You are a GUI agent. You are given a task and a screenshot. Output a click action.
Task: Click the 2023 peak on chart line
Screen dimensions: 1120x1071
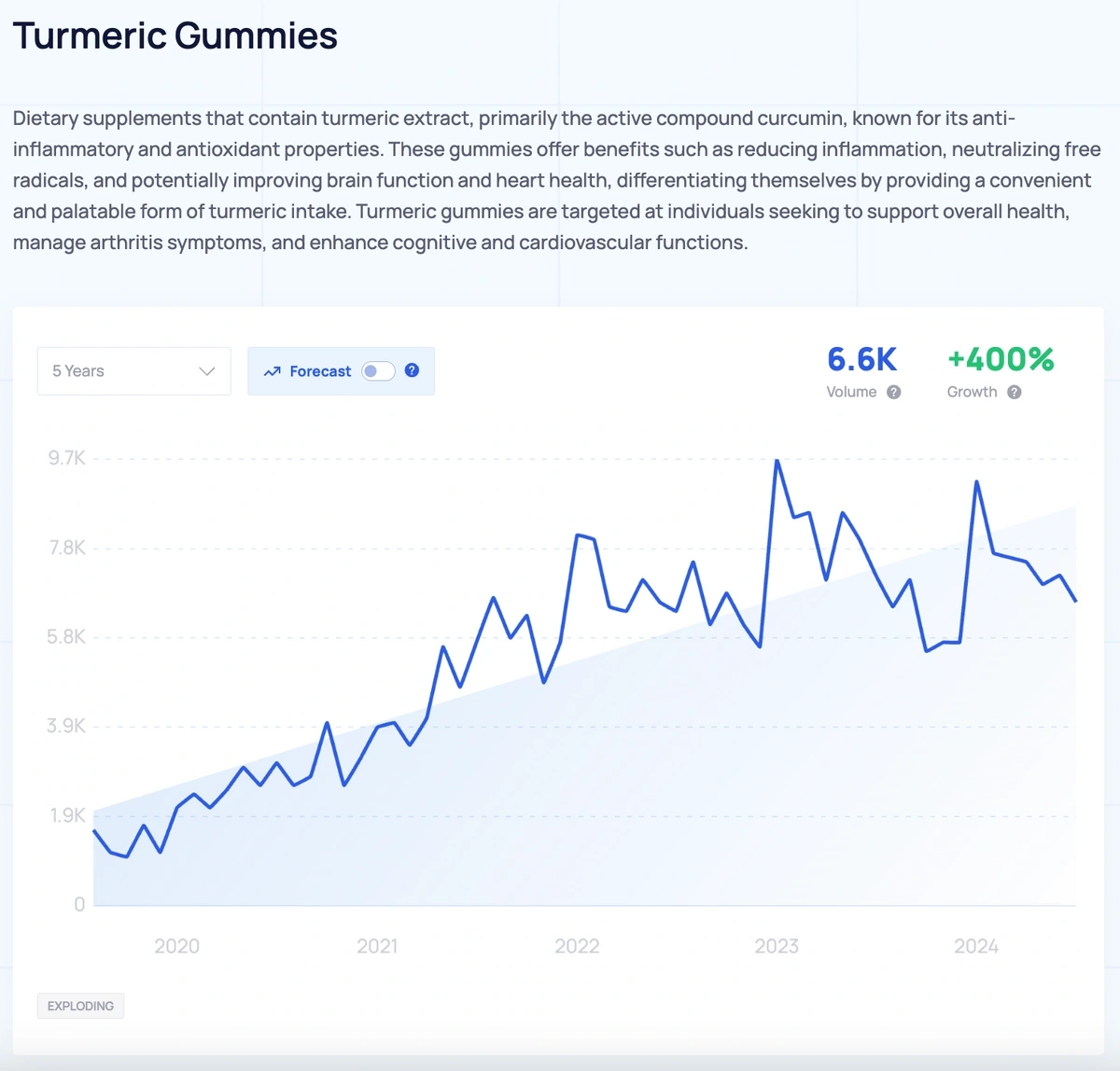777,461
